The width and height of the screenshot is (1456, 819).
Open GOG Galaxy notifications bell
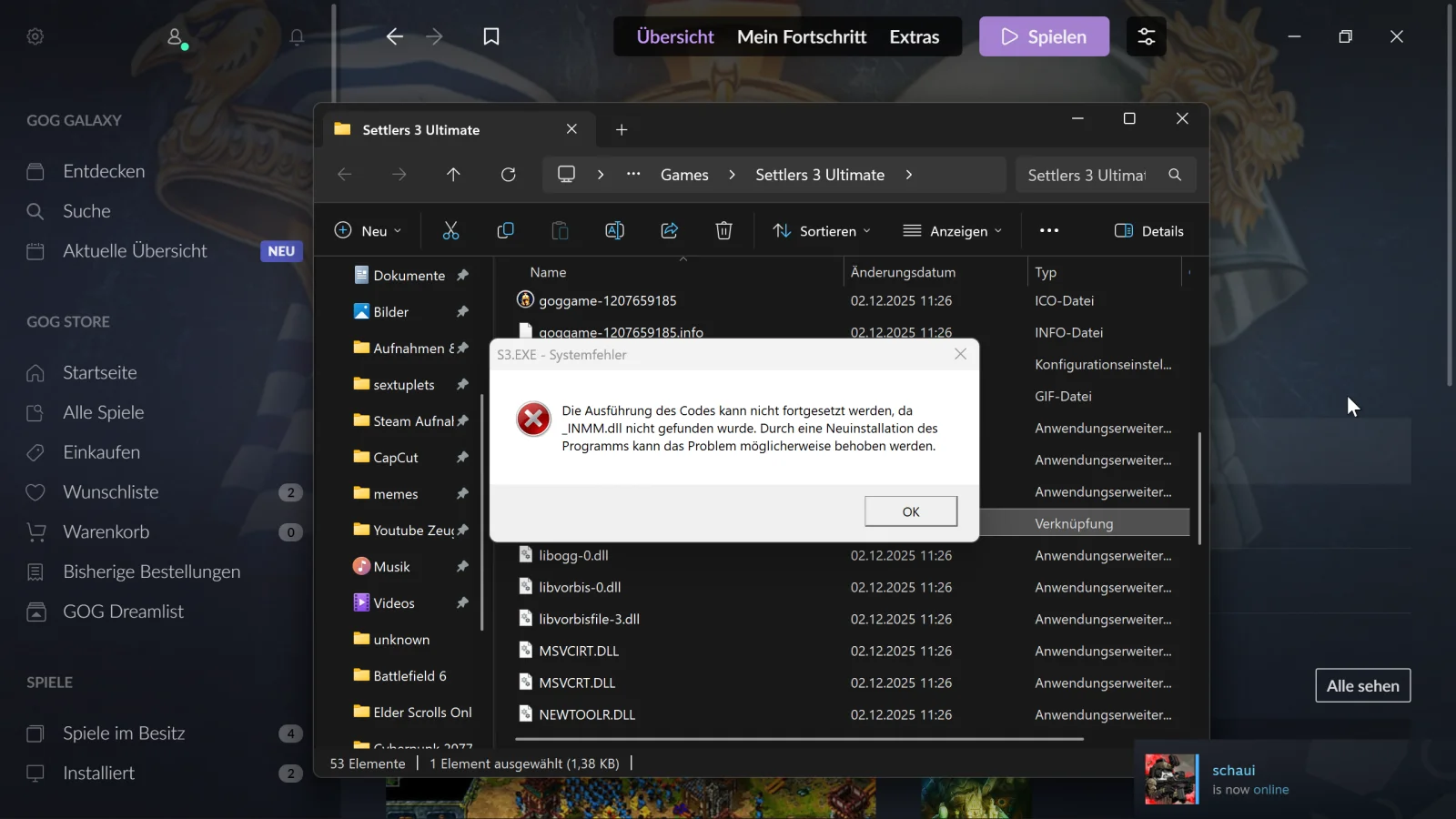tap(297, 36)
